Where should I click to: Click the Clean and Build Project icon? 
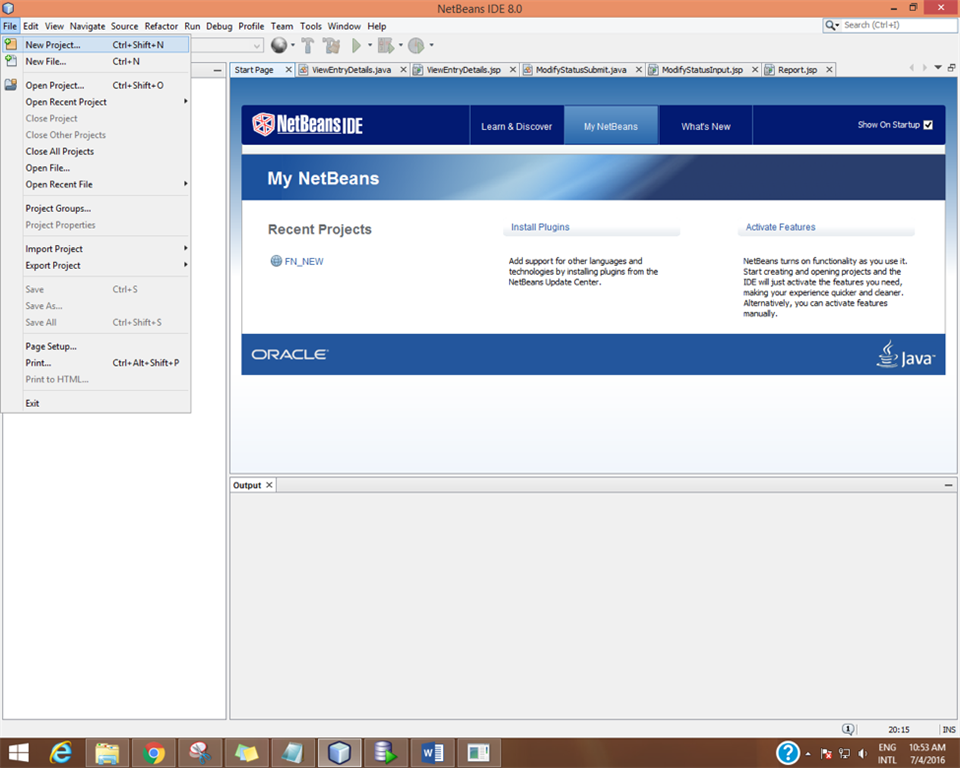point(332,45)
